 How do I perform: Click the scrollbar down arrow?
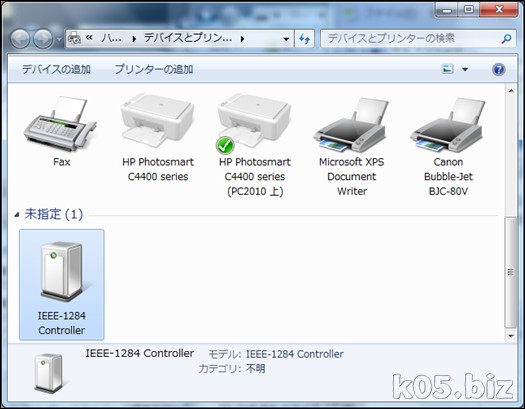click(511, 336)
